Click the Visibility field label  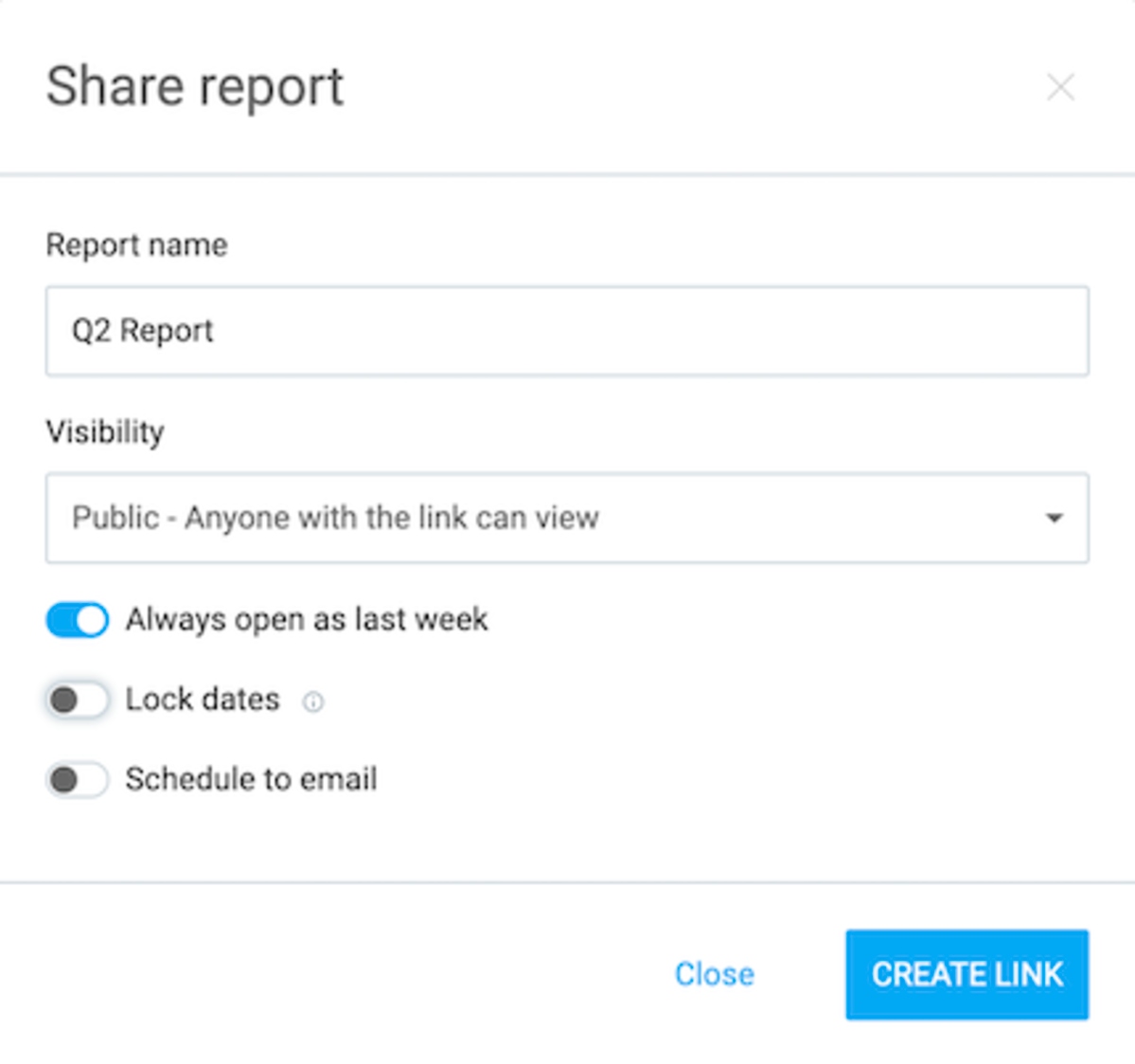click(x=105, y=432)
